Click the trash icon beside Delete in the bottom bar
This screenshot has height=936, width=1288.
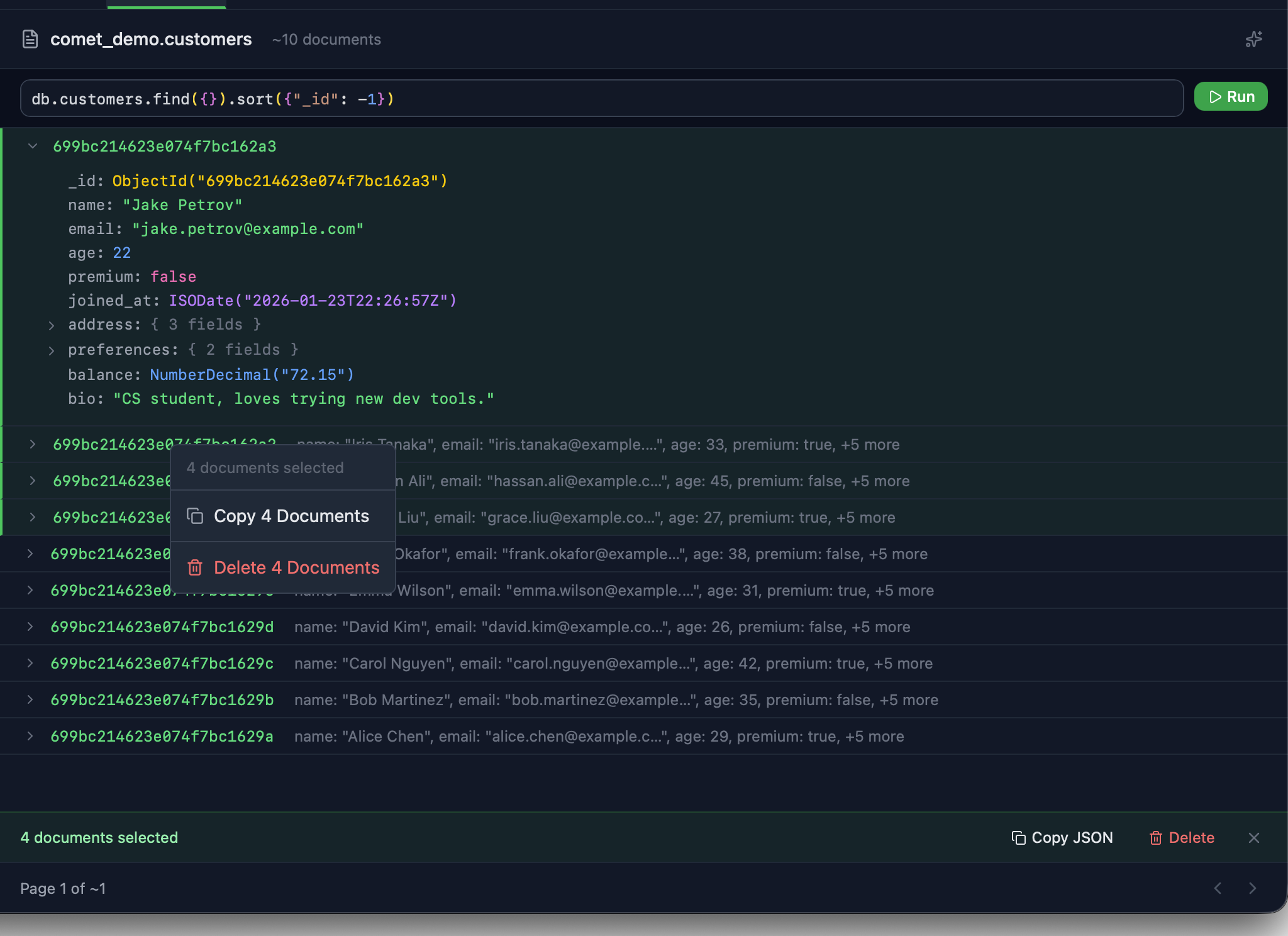(1155, 838)
